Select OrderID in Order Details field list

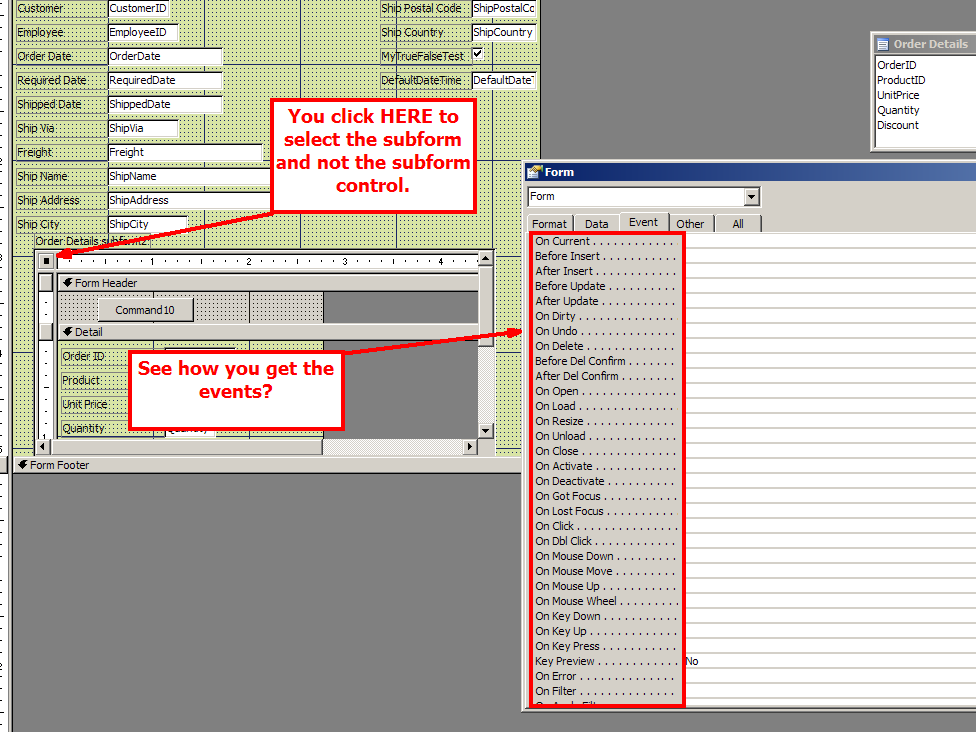(x=896, y=65)
